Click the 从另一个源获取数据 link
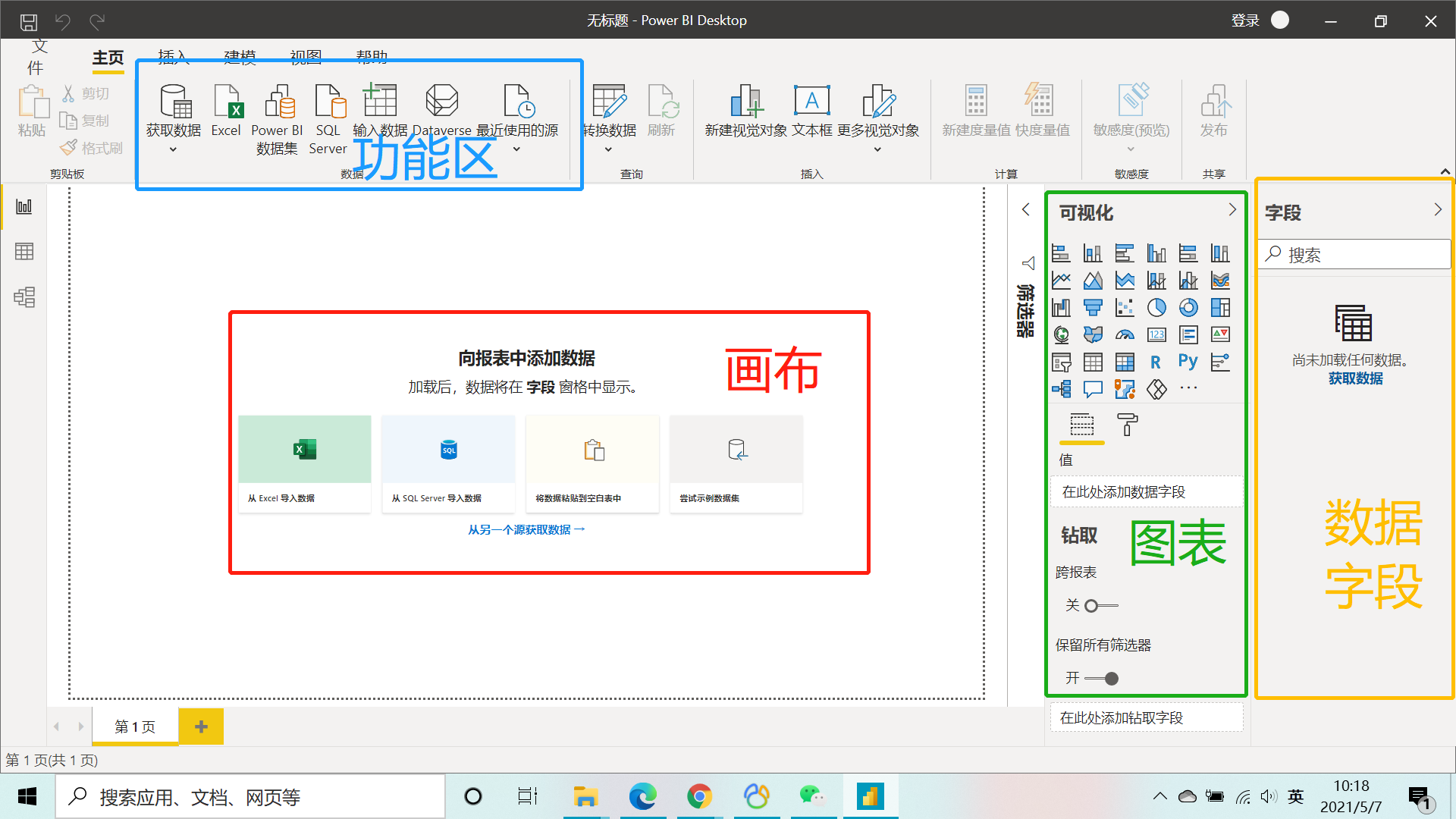Screen dimensions: 1456x819 [x=526, y=529]
